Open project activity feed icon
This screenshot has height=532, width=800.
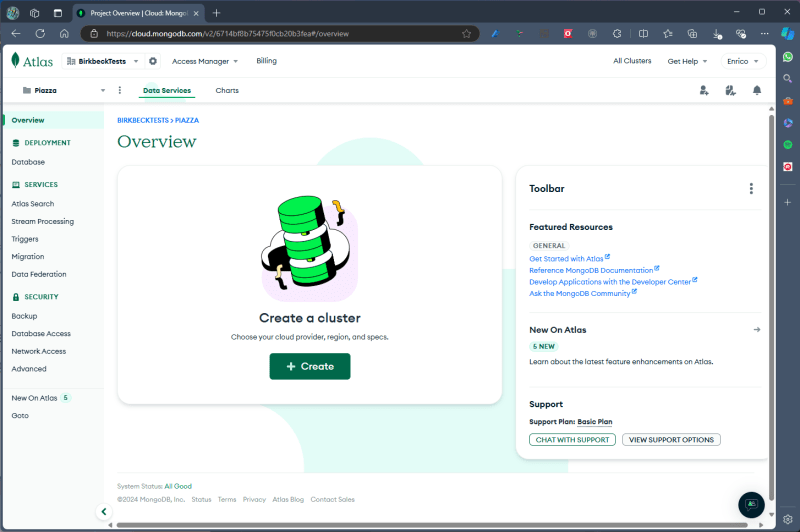tap(731, 90)
